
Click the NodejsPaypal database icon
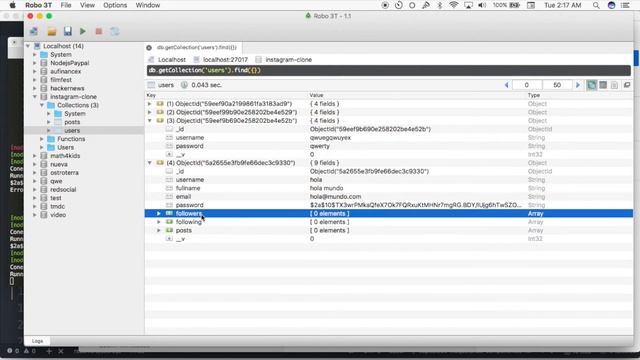tap(44, 63)
